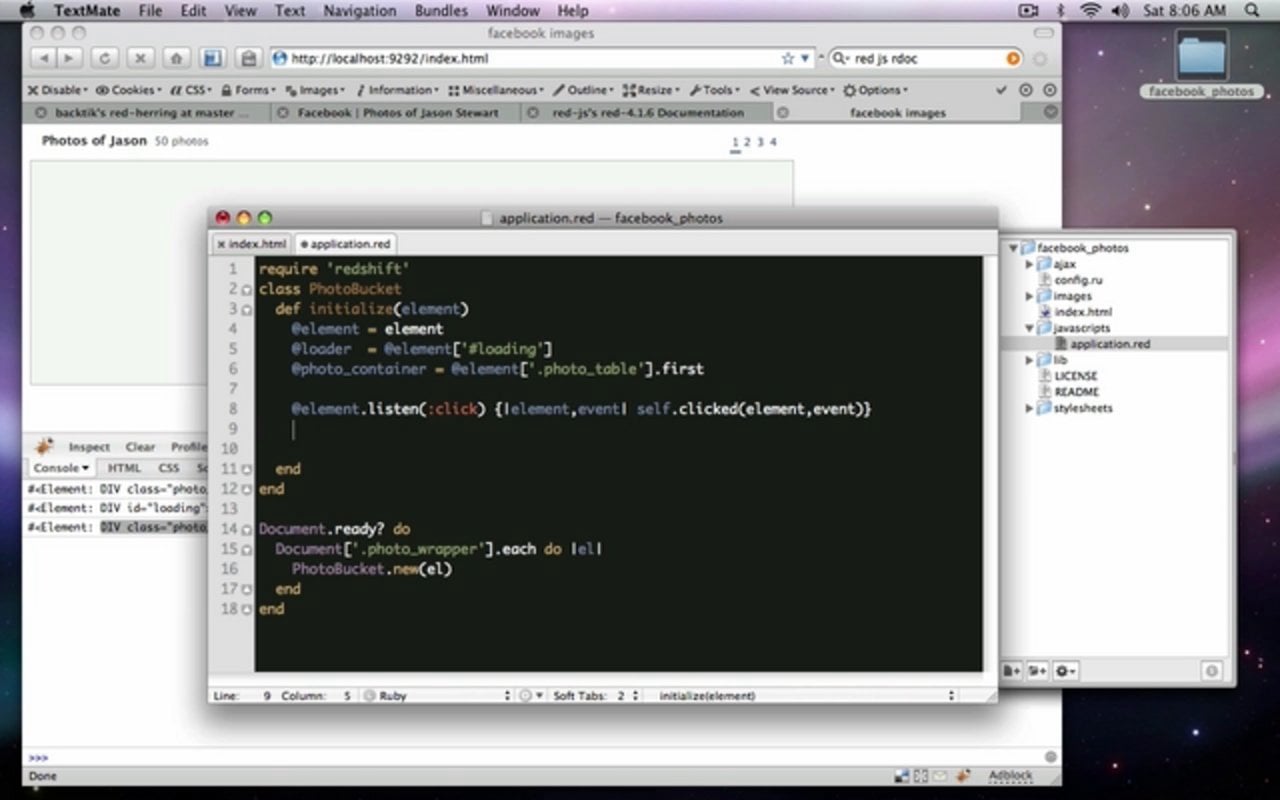Screen dimensions: 1280x800
Task: Select the application.red editor tab
Action: click(x=345, y=244)
